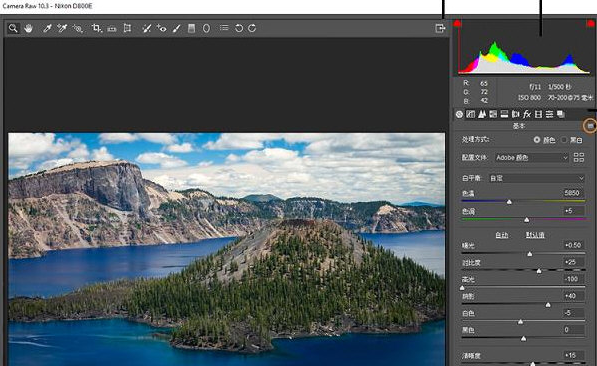Select the Radial Filter tool

pyautogui.click(x=206, y=28)
